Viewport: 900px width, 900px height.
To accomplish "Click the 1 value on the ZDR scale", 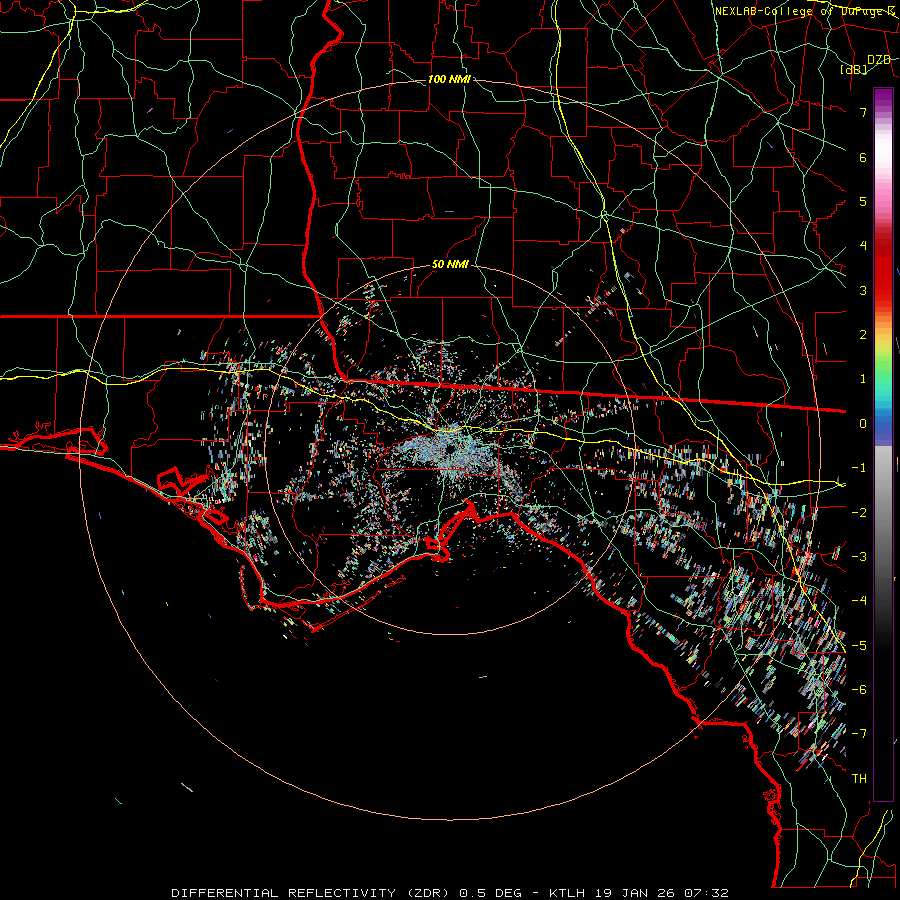I will pyautogui.click(x=863, y=379).
